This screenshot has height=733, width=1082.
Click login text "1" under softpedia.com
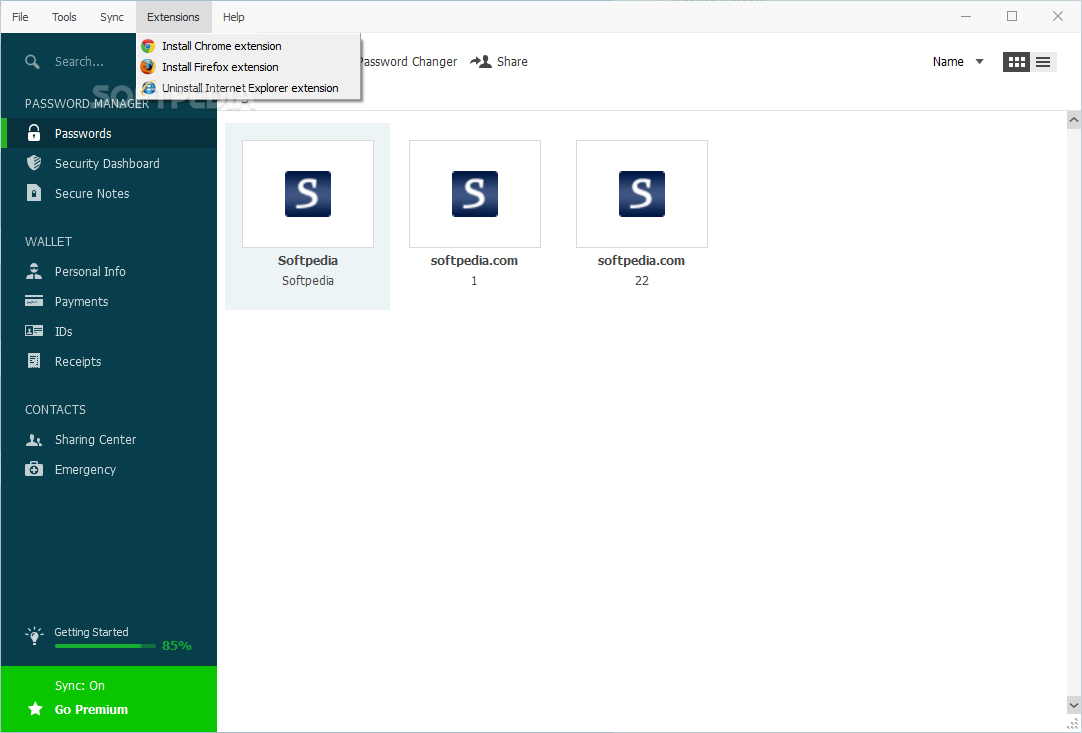click(474, 280)
